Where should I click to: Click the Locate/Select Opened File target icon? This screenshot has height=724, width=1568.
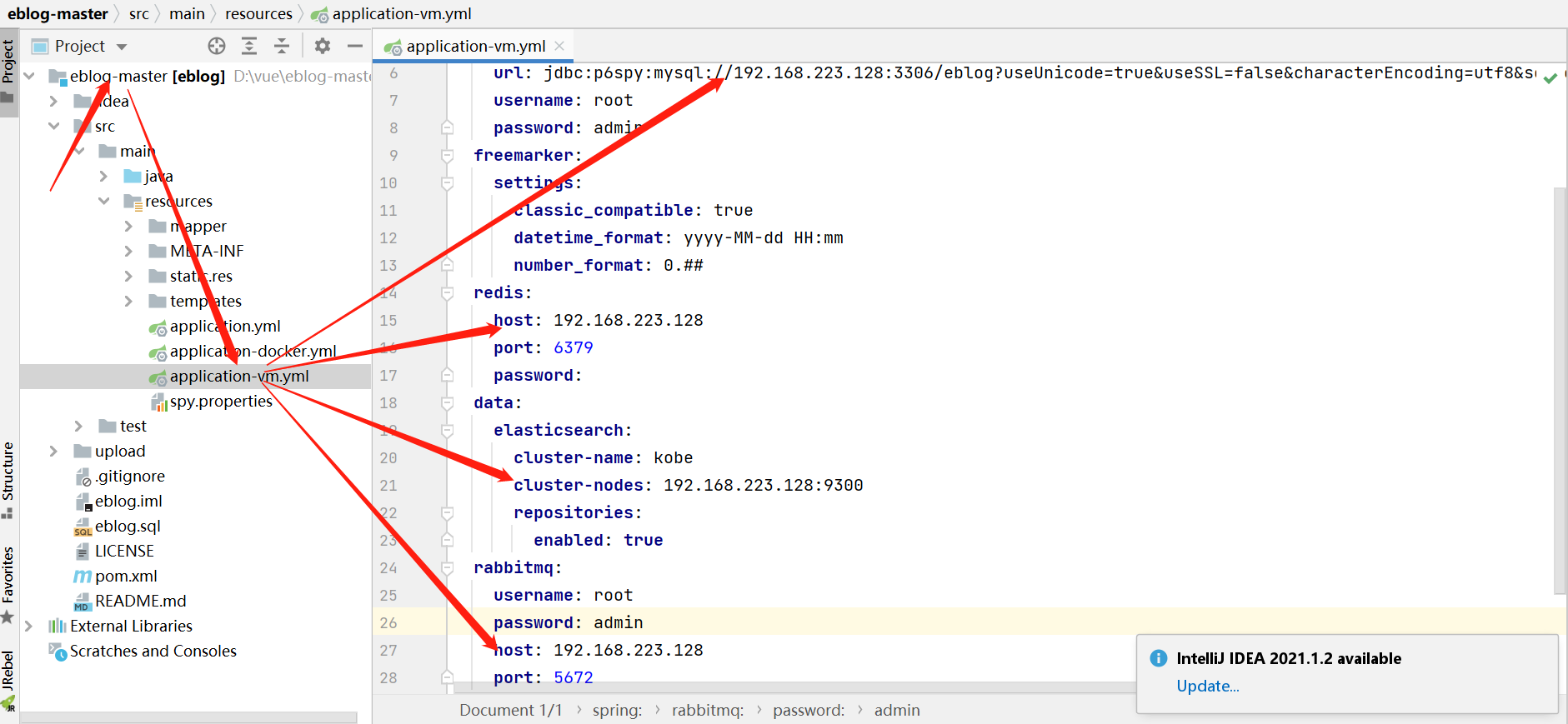click(x=217, y=46)
